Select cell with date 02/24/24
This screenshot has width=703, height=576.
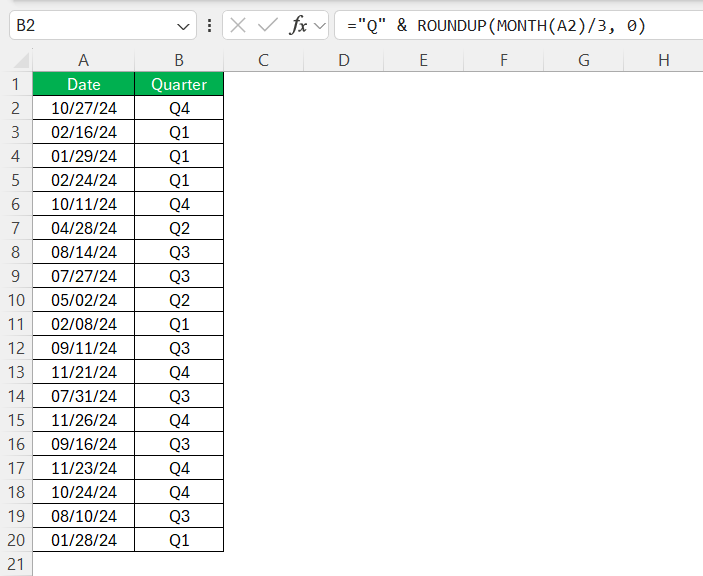pos(83,180)
